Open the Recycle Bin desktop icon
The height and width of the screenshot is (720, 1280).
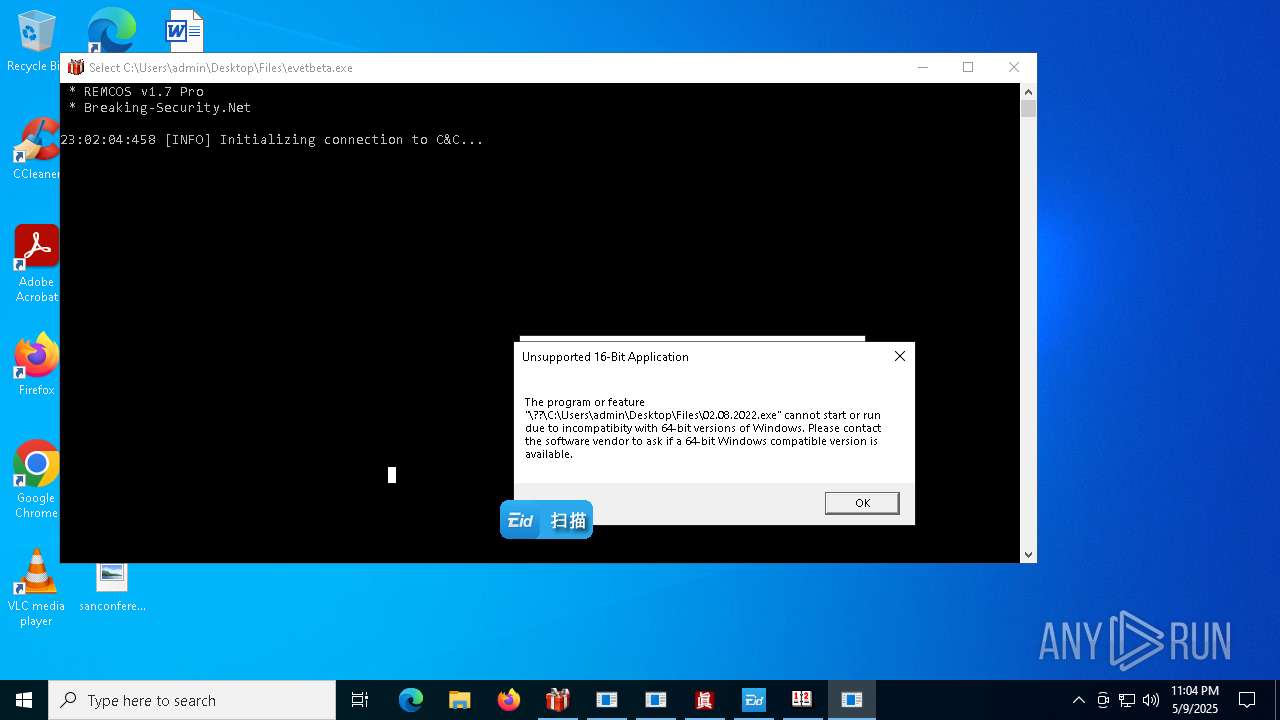pos(36,40)
